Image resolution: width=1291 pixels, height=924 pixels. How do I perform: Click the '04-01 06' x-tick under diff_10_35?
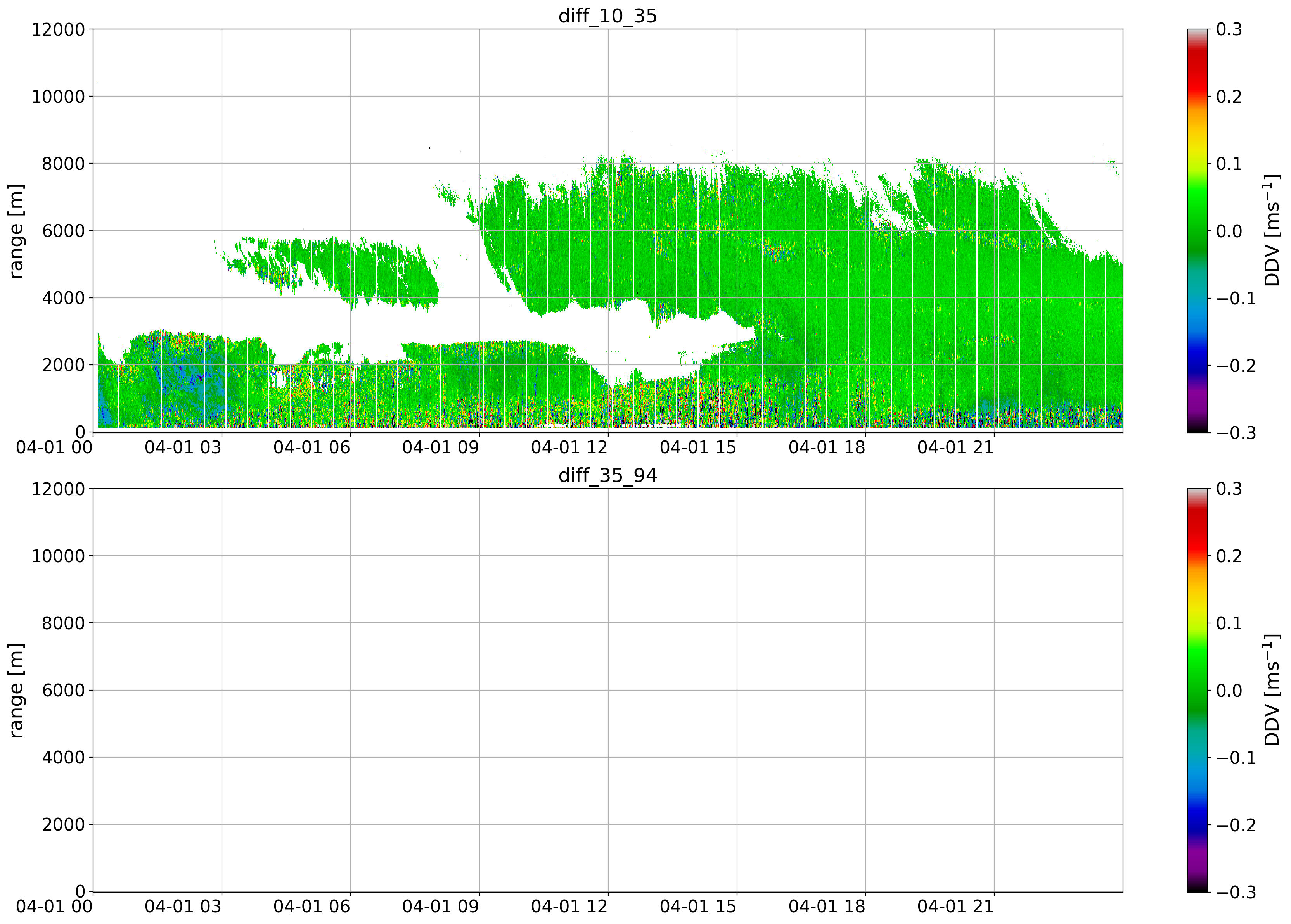312,447
